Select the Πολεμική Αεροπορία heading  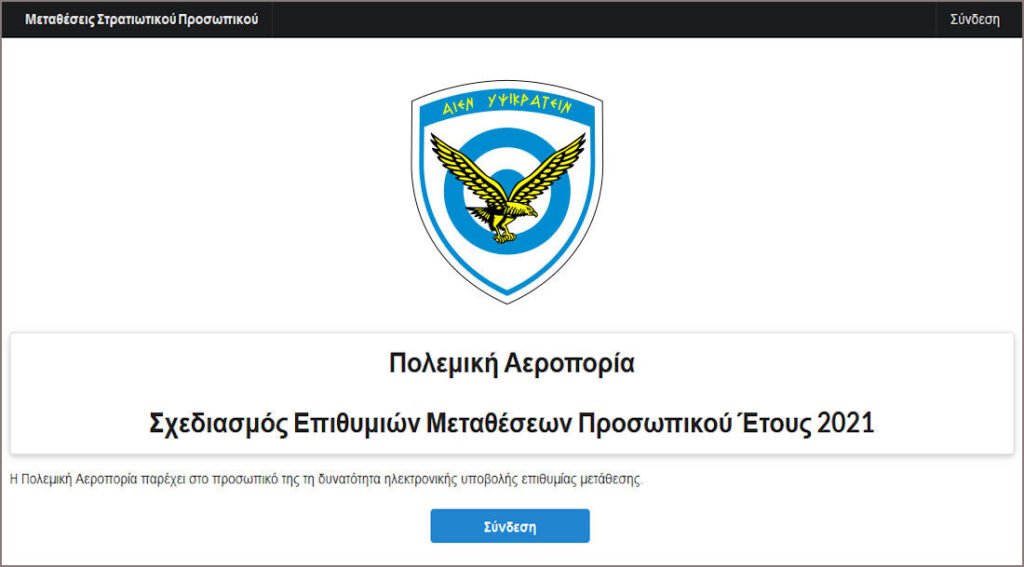511,364
